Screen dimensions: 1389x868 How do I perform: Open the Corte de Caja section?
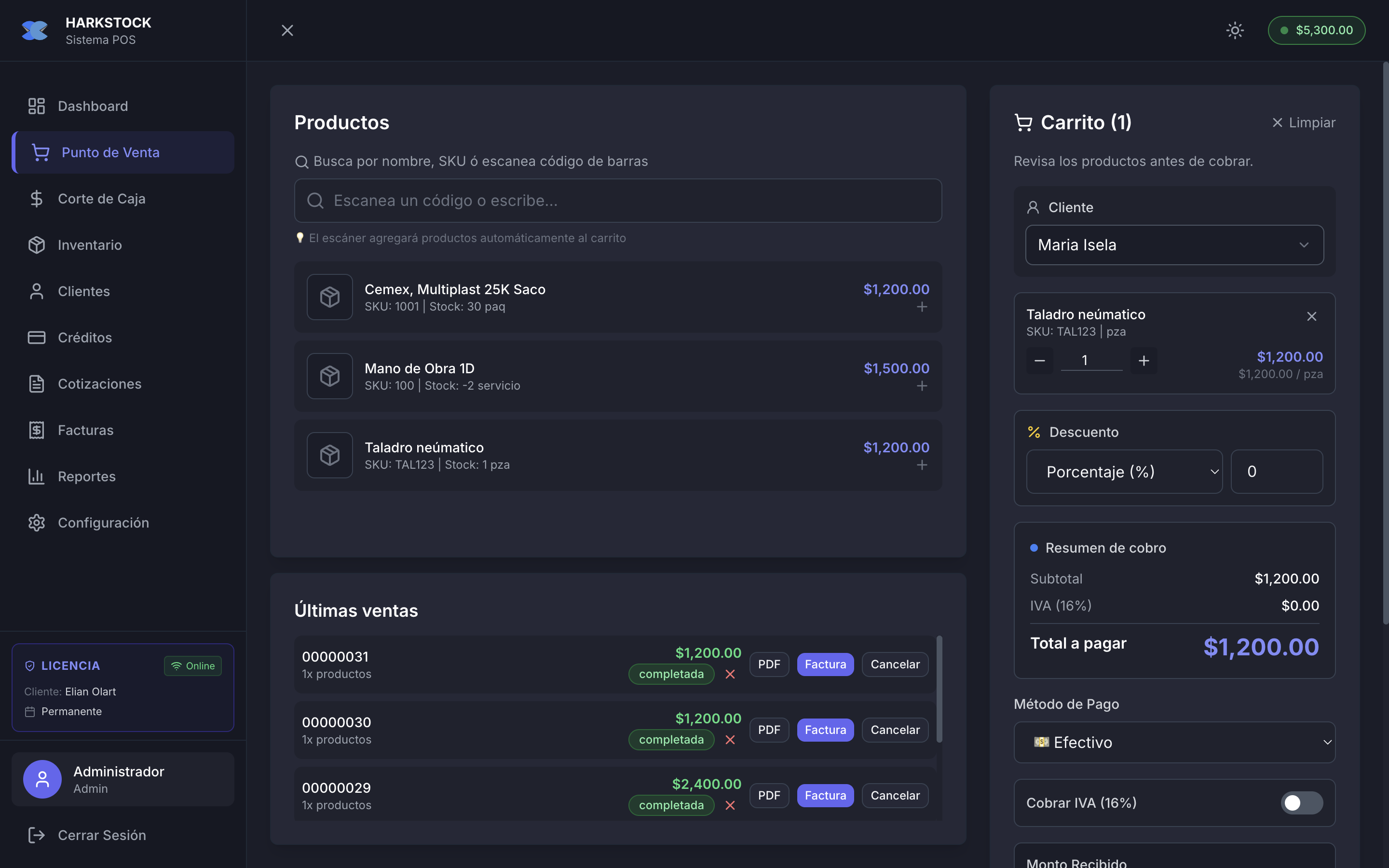pyautogui.click(x=101, y=199)
